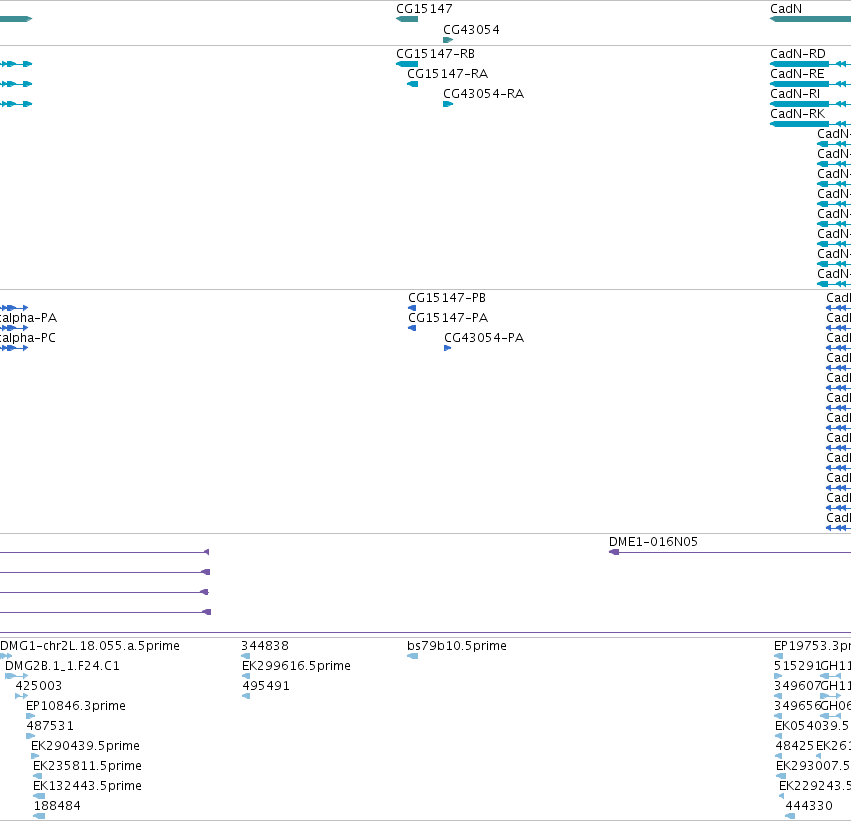Open insertion 349607
The height and width of the screenshot is (821, 851).
click(797, 686)
